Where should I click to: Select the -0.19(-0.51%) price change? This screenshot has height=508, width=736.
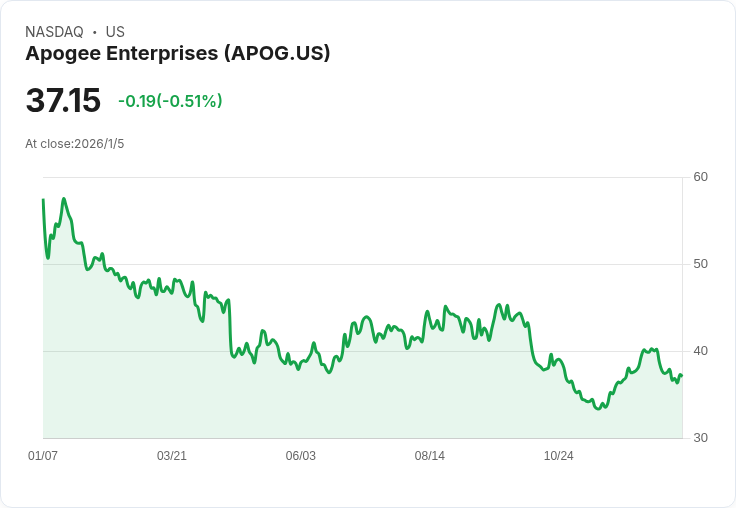pos(170,101)
